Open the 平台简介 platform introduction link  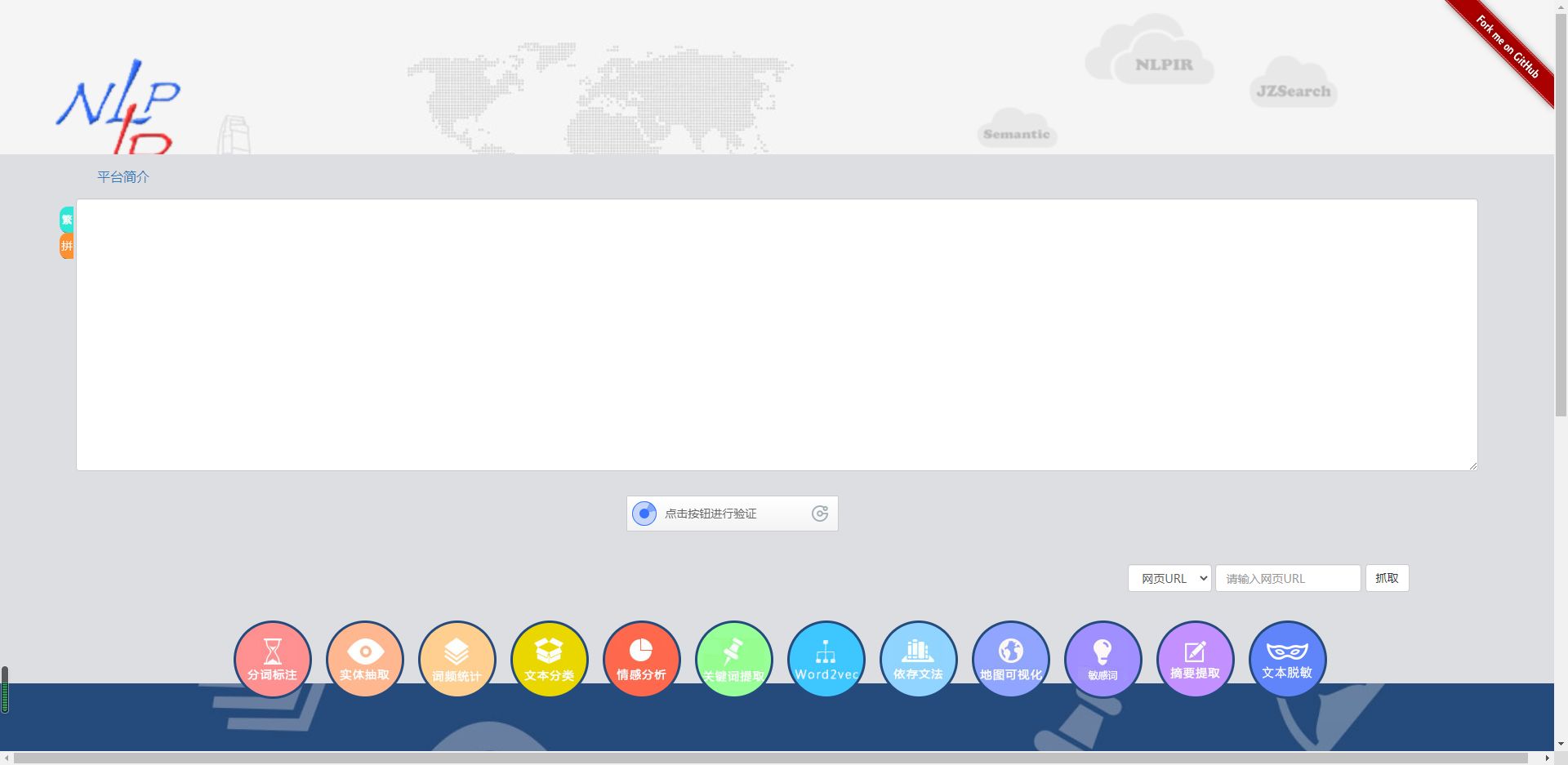[123, 176]
